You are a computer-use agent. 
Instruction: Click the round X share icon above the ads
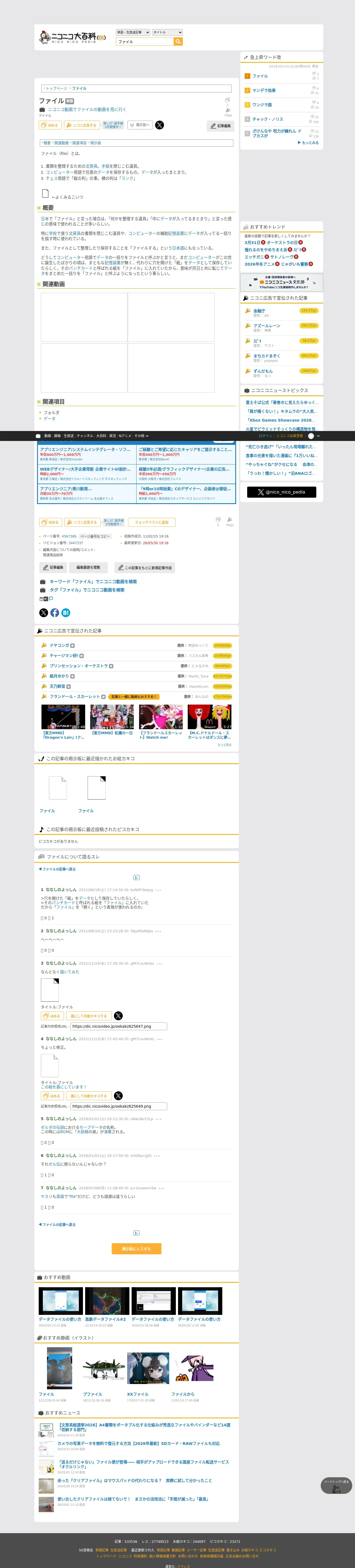point(44,613)
